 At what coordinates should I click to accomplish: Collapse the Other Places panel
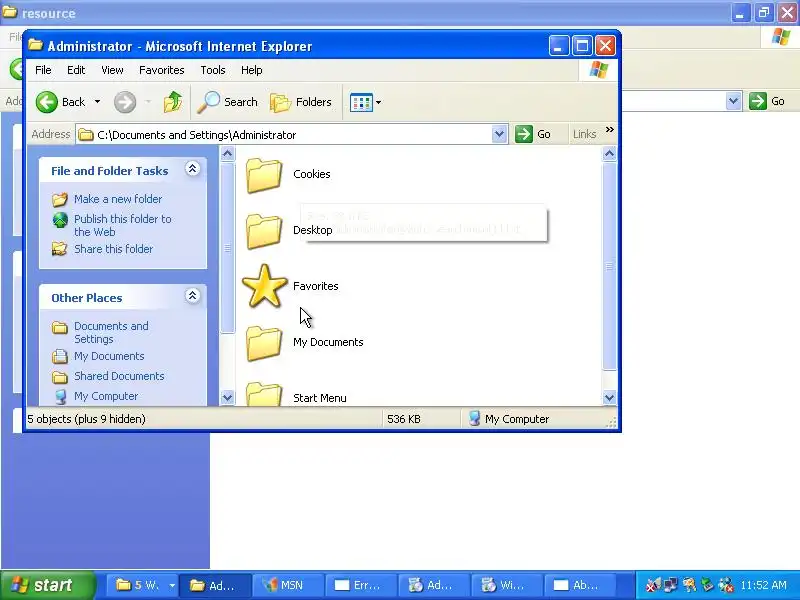coord(192,296)
